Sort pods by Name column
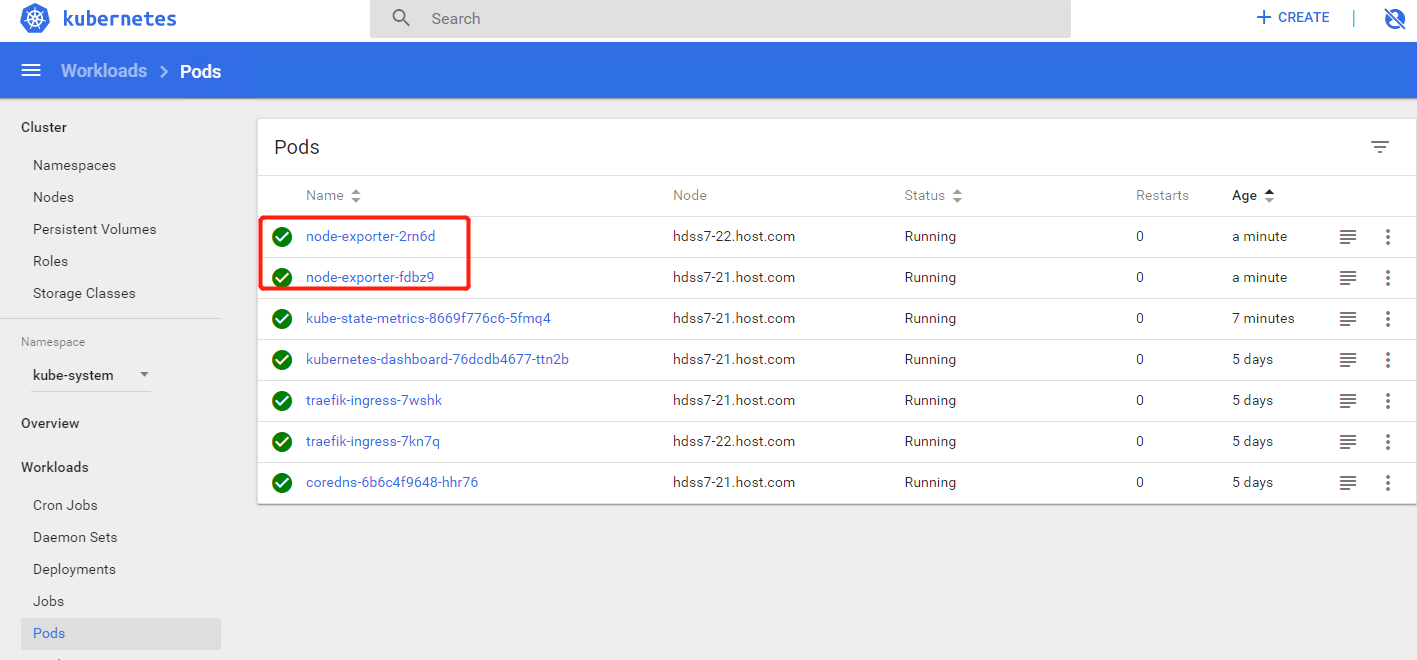 (x=333, y=195)
